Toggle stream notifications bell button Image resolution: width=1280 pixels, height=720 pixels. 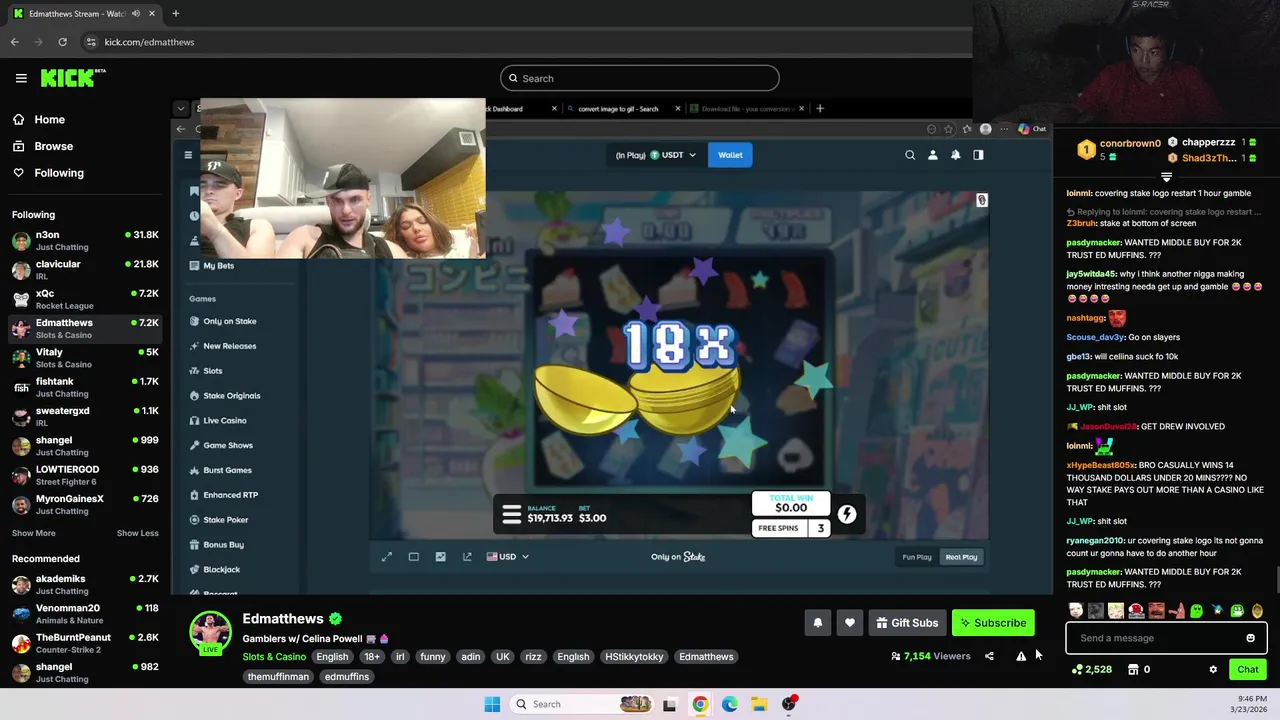click(x=817, y=623)
